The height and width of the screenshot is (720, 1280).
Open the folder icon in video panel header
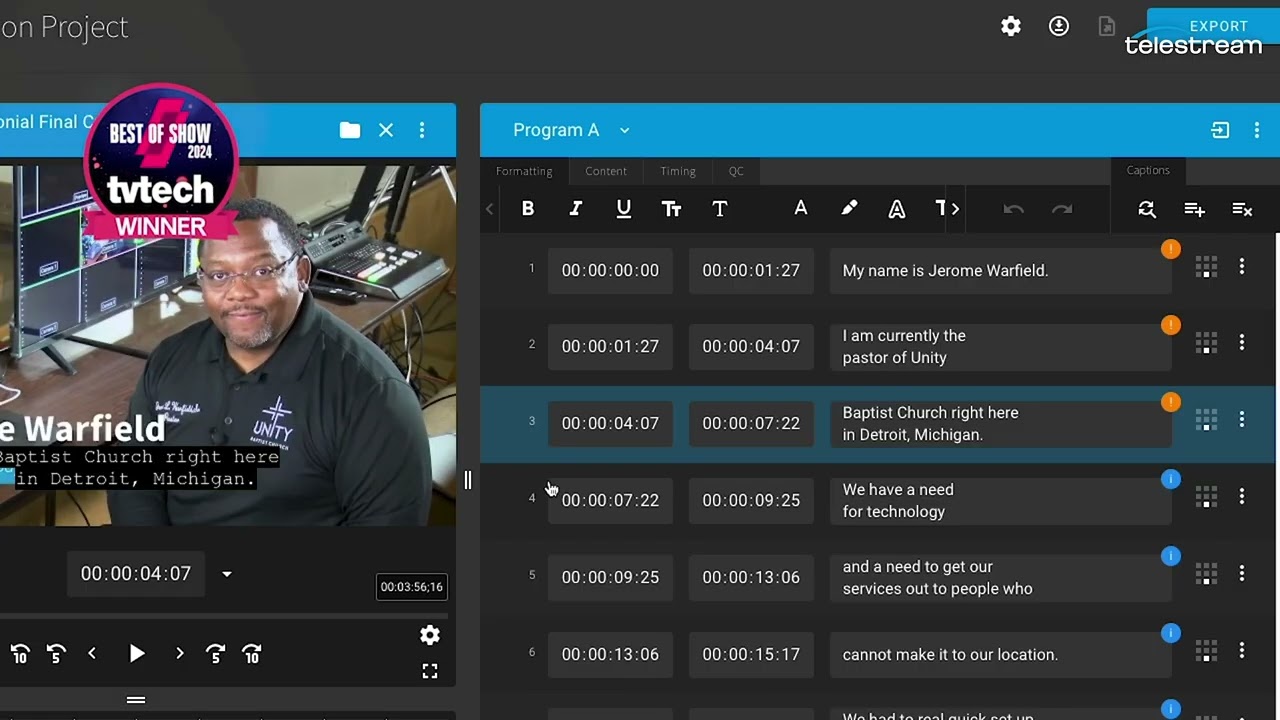350,130
